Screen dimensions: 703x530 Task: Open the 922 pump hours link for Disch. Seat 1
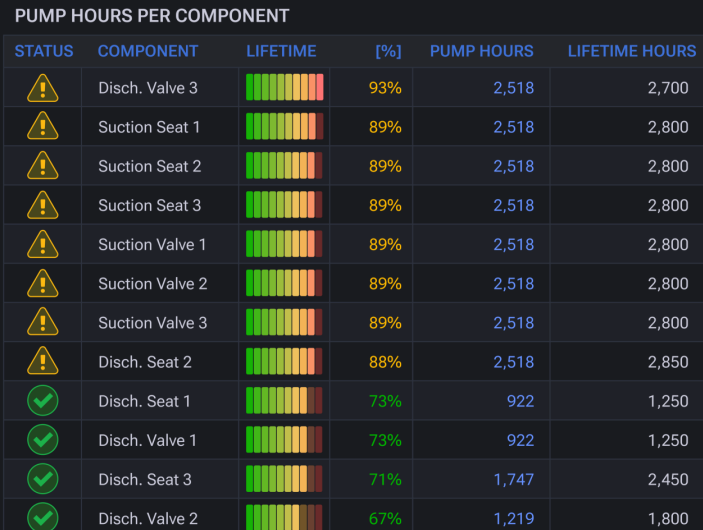point(520,401)
